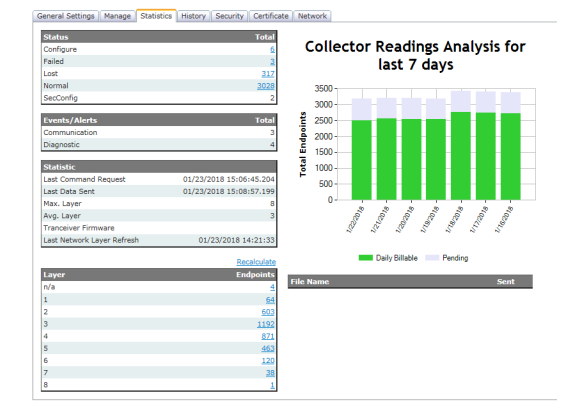
Task: Click the Pending legend color swatch
Action: pyautogui.click(x=432, y=258)
